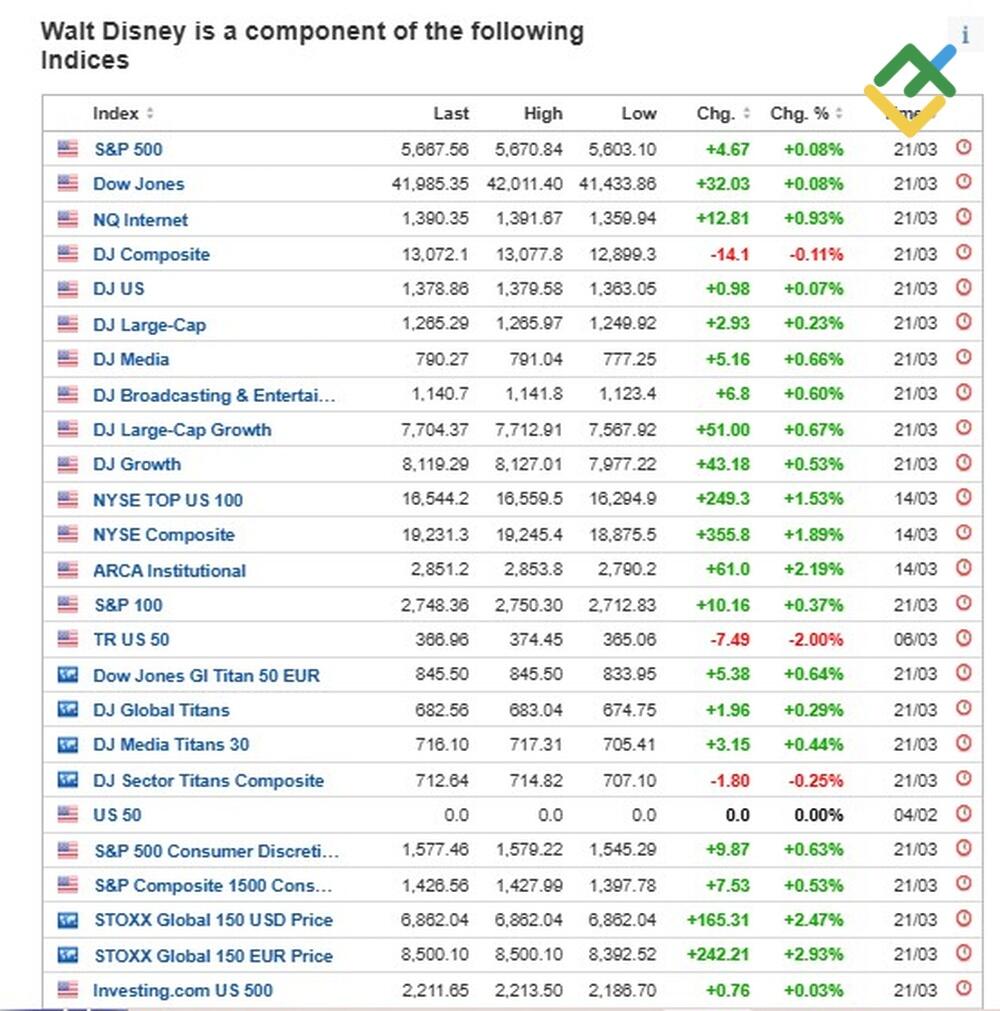Open the DJ Global Titans link

[x=161, y=710]
